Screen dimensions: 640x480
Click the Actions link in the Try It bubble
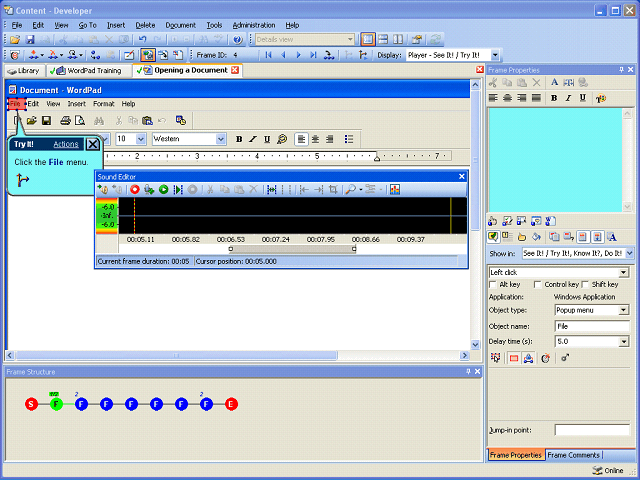click(x=66, y=144)
